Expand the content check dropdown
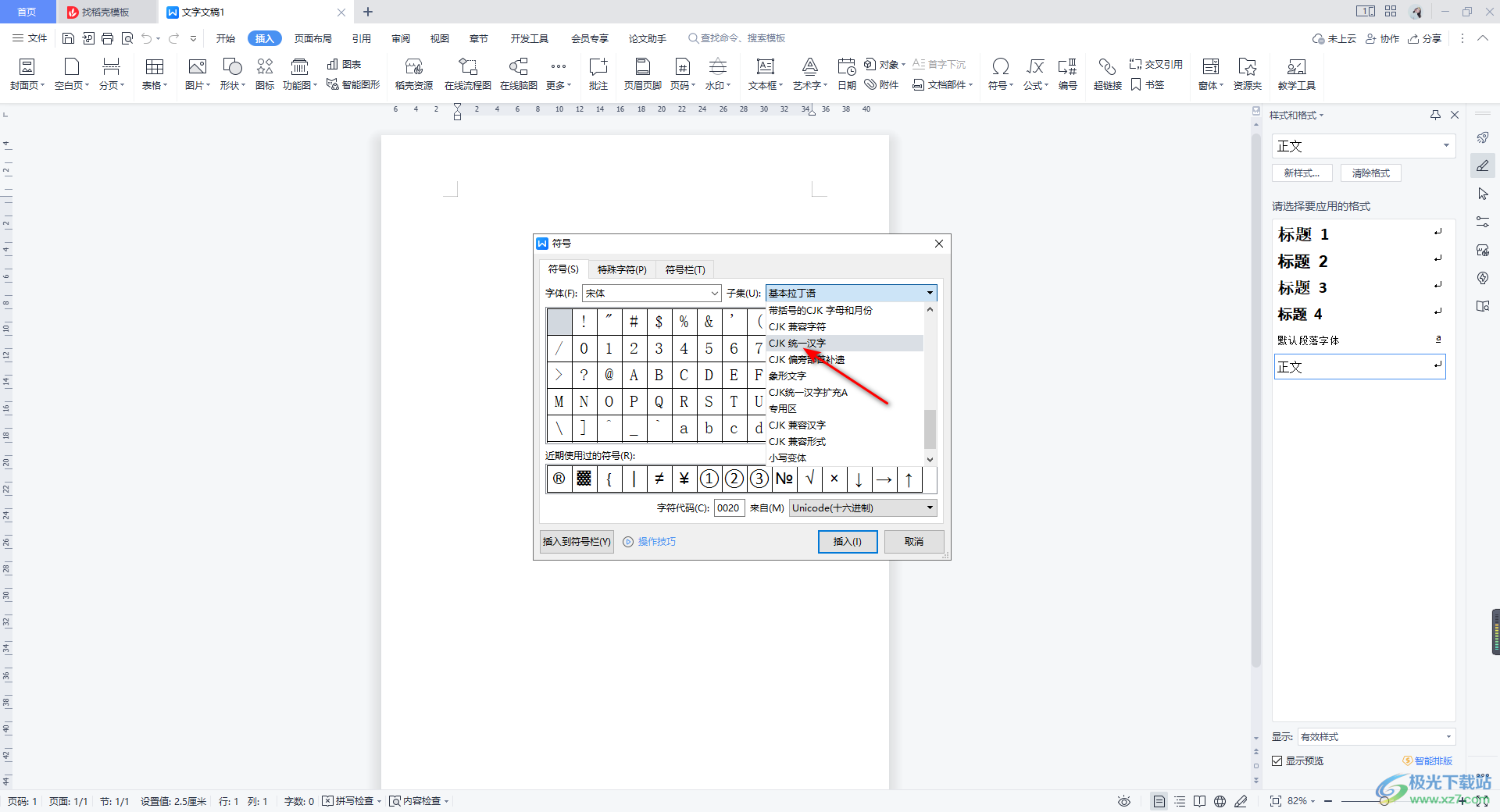 tap(446, 801)
